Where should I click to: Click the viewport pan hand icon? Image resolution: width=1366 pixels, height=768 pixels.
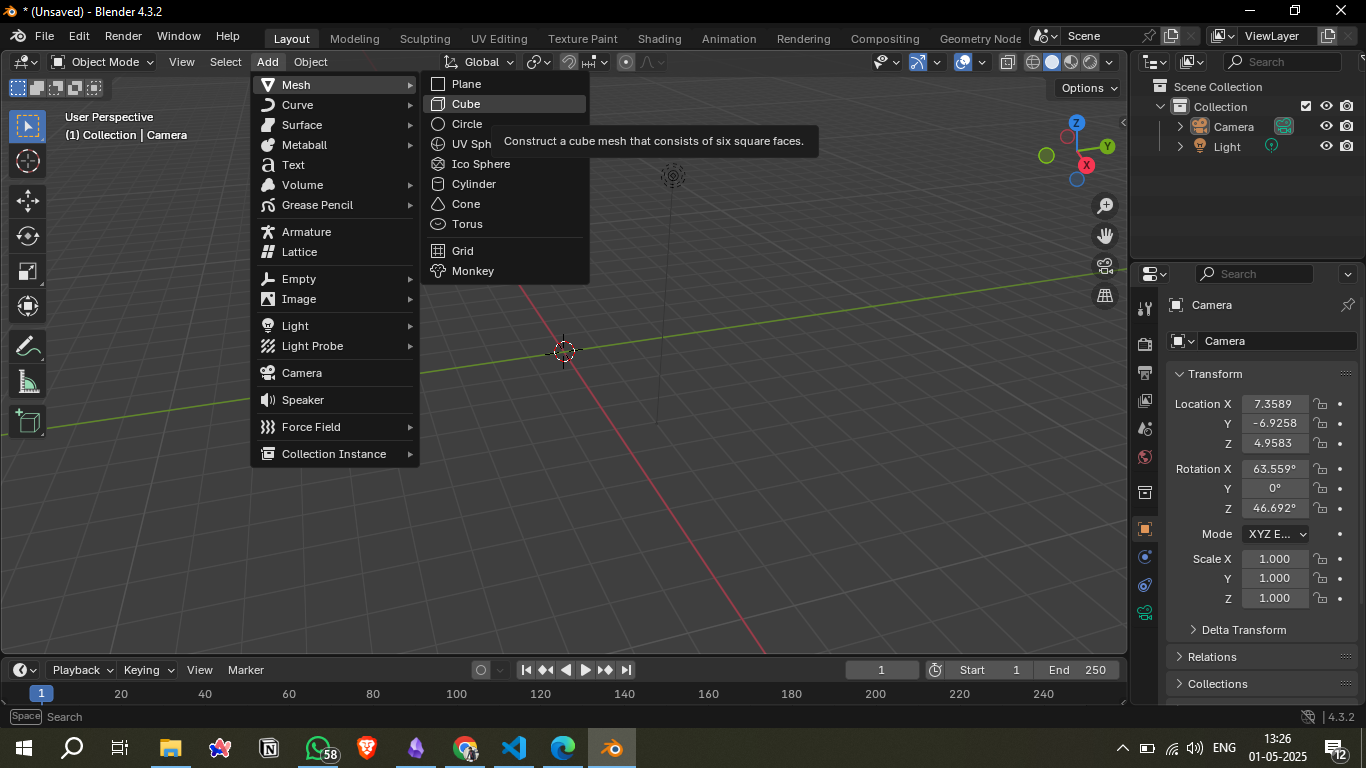click(x=1105, y=236)
